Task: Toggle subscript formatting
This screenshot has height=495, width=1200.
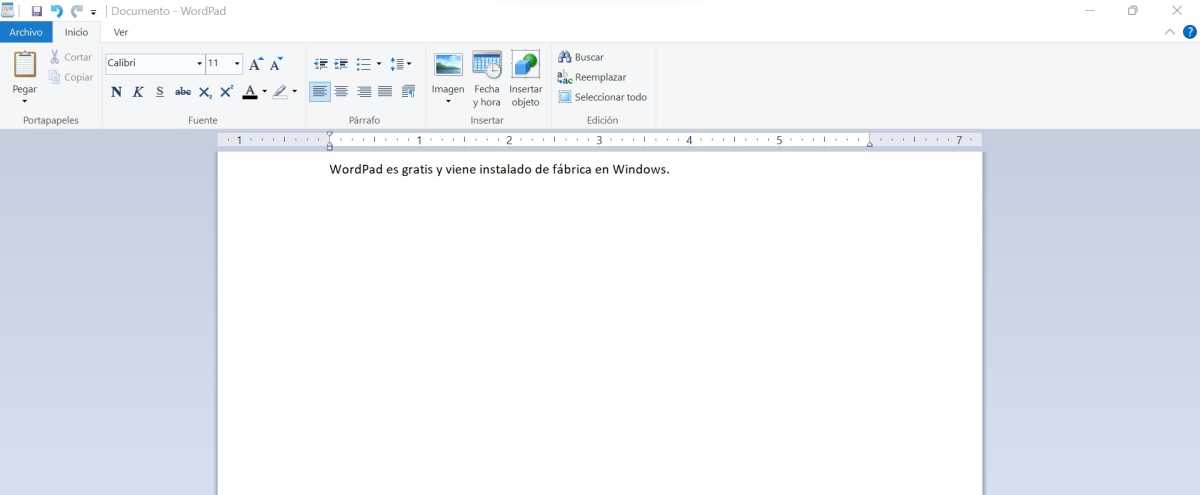Action: click(x=205, y=92)
